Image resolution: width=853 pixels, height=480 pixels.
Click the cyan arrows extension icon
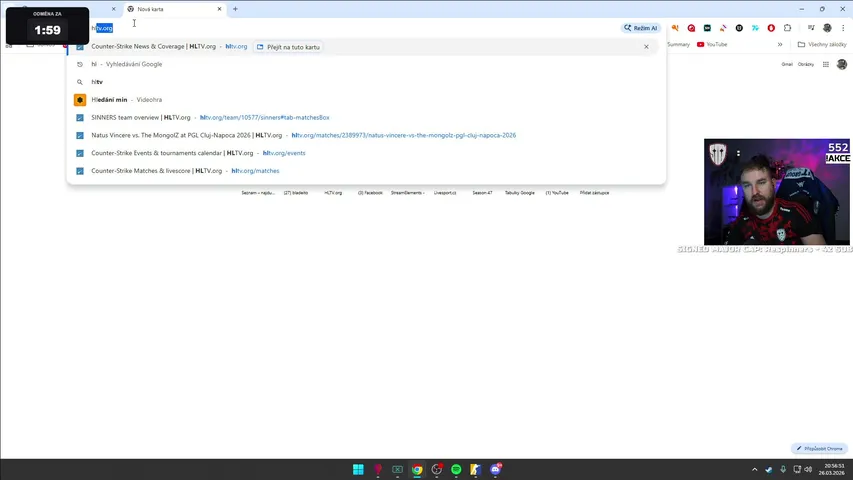755,28
